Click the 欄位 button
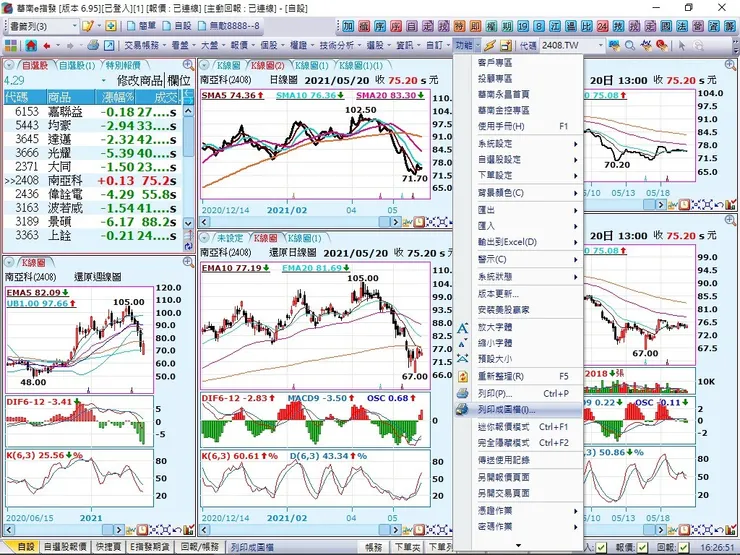Image resolution: width=740 pixels, height=555 pixels. (x=179, y=80)
